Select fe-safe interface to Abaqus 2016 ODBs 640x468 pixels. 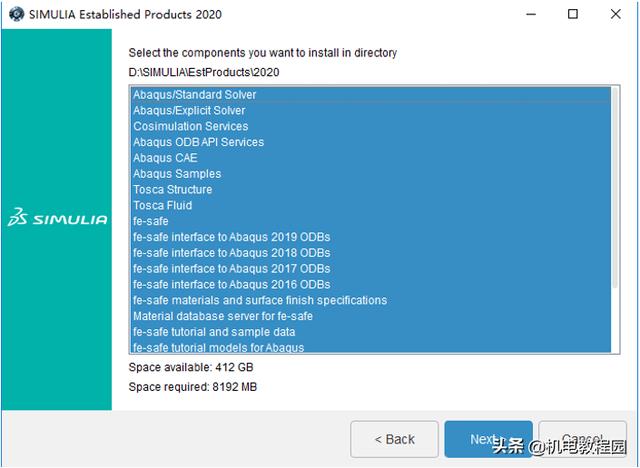click(371, 285)
